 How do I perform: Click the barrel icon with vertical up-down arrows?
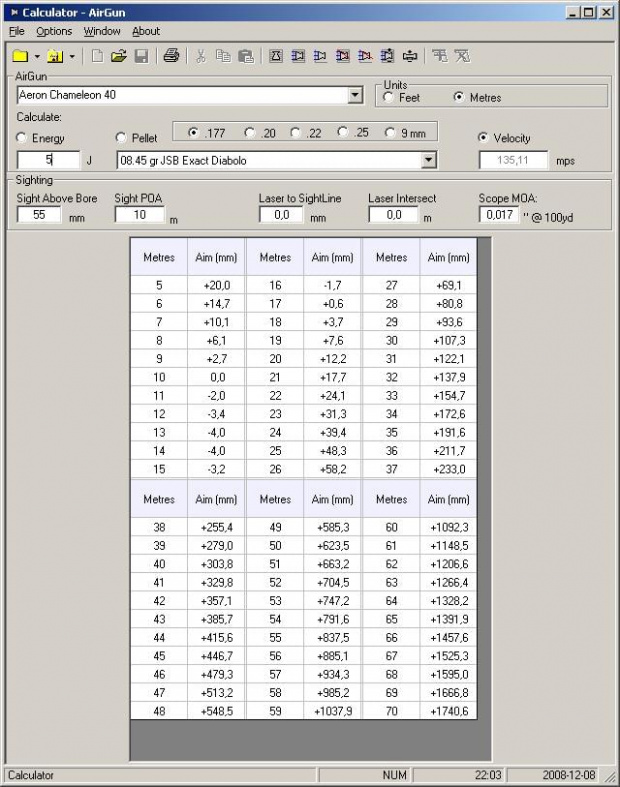pos(387,56)
